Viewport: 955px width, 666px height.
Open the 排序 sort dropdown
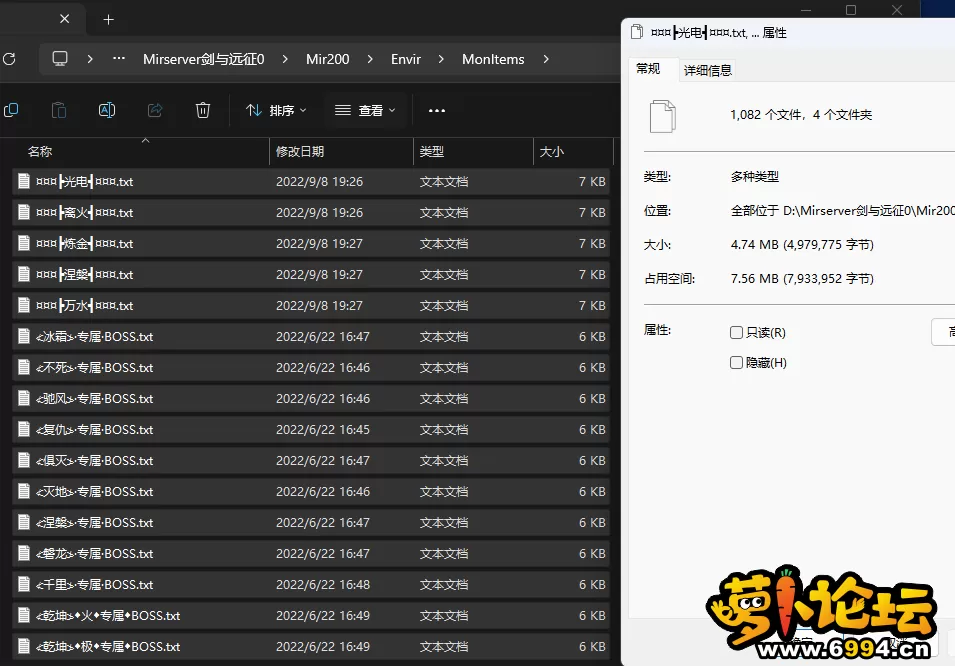pos(276,110)
